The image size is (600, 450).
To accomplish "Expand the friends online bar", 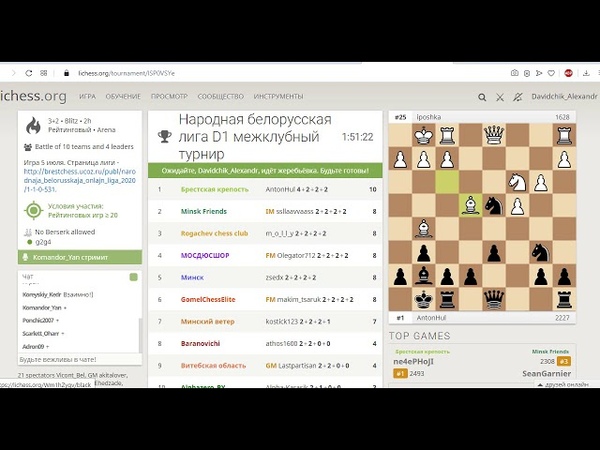I will coord(564,384).
